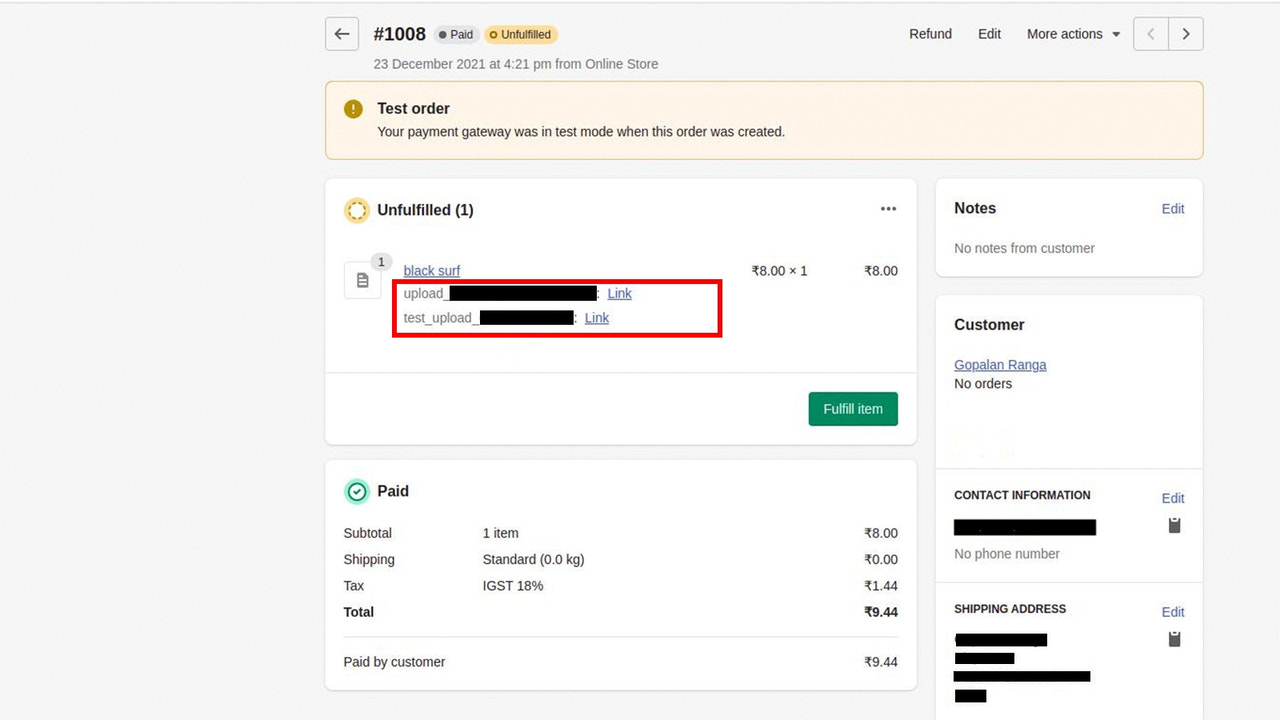Edit the Contact Information section
This screenshot has height=720, width=1280.
1173,498
